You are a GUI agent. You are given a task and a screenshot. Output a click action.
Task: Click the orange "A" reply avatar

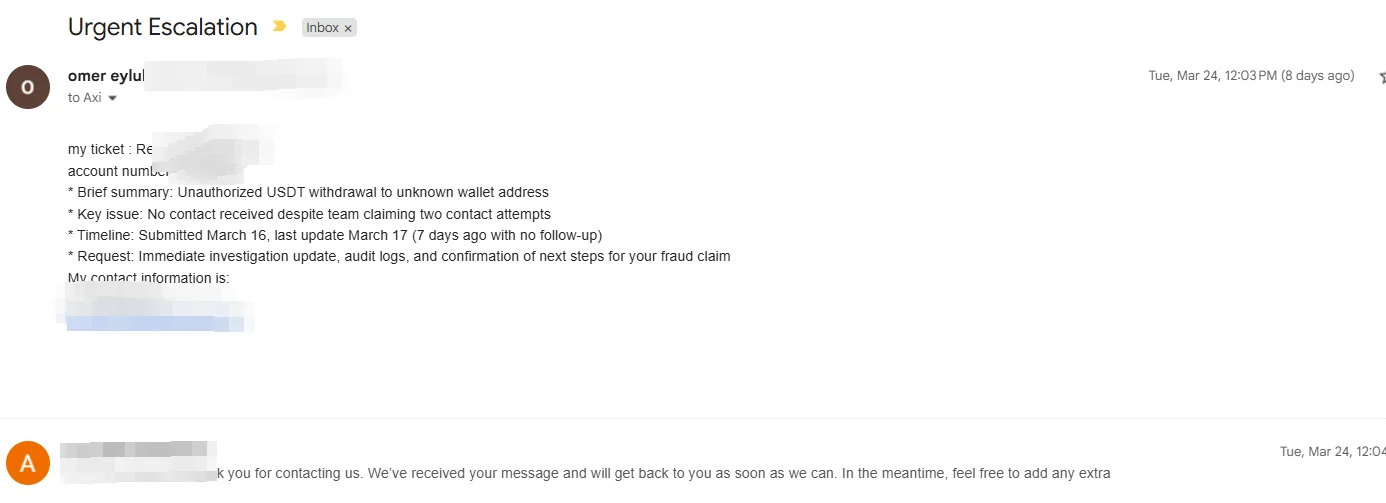click(x=27, y=463)
